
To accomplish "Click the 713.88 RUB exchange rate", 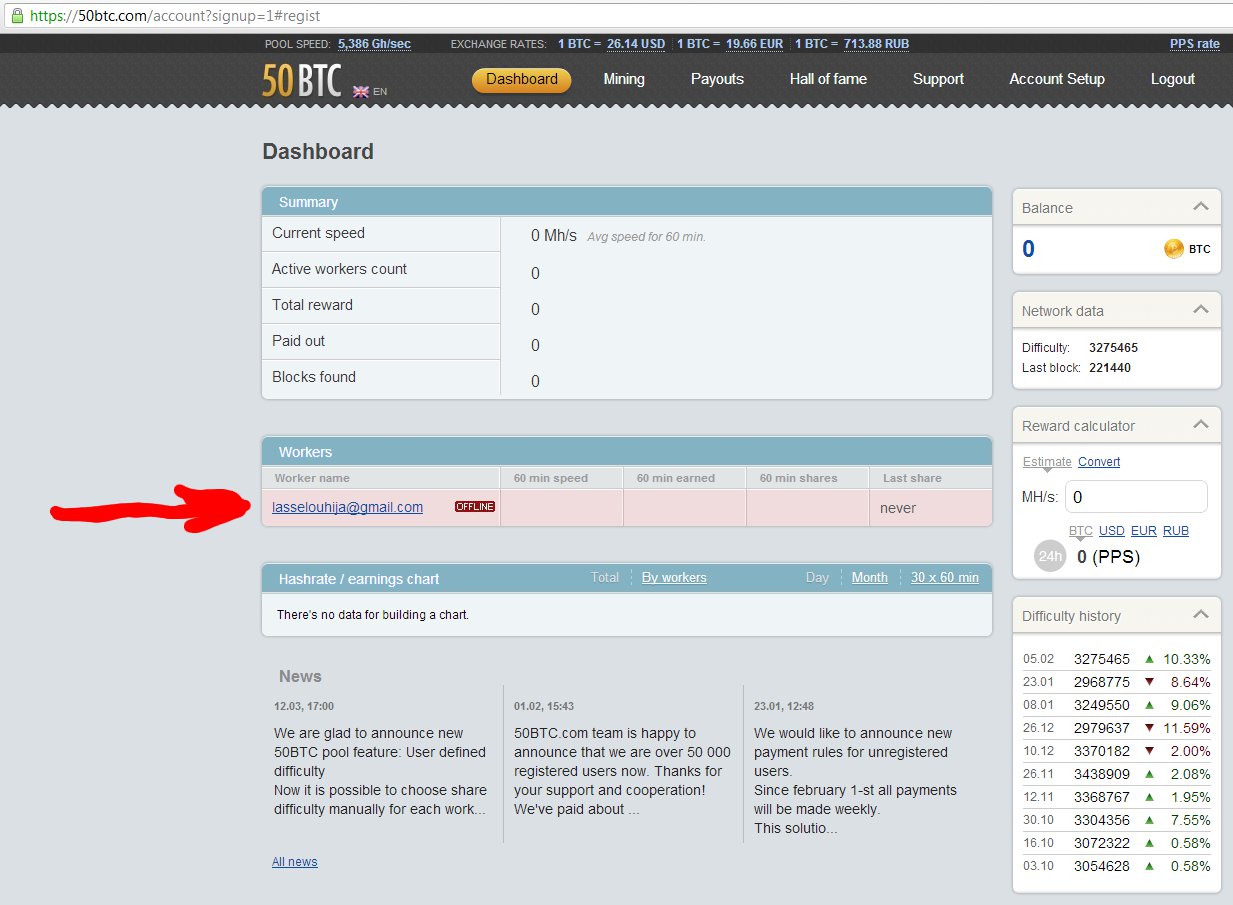I will coord(877,44).
